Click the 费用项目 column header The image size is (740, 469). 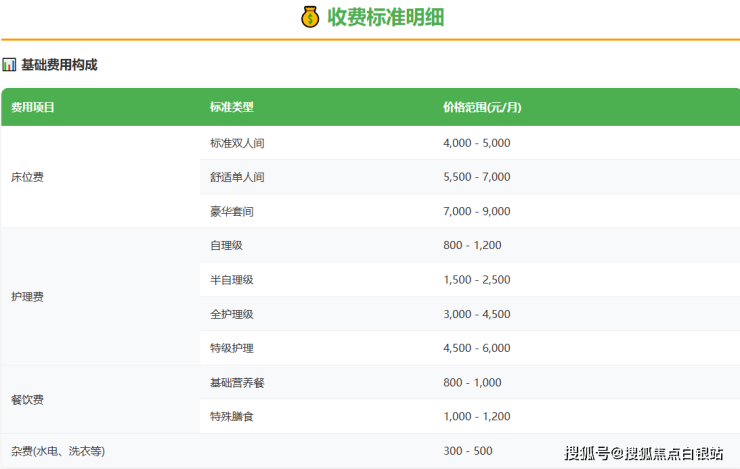(x=33, y=107)
